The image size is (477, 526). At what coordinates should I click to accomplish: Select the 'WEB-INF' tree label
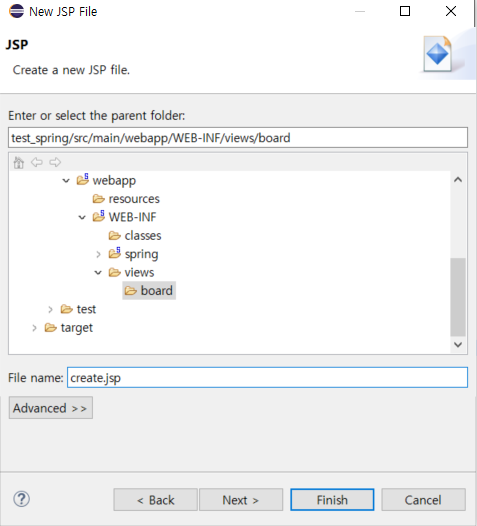point(132,217)
